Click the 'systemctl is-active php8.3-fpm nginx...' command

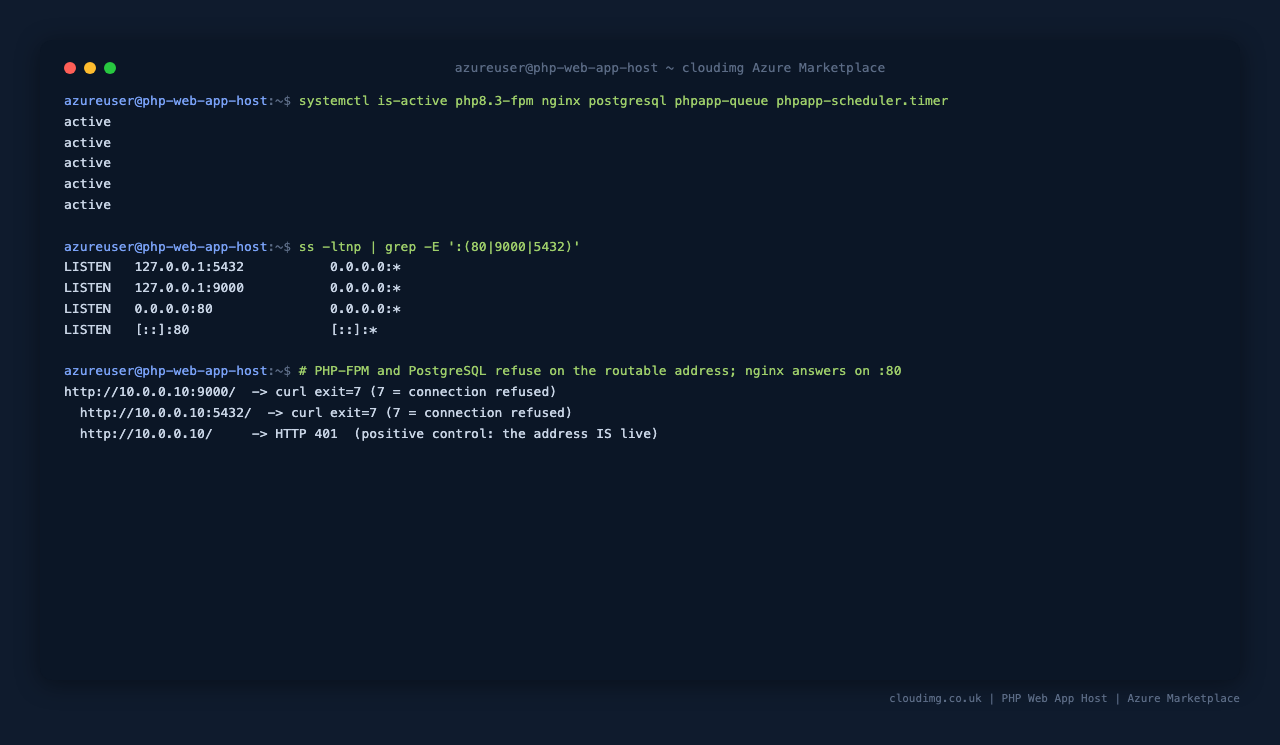click(x=623, y=101)
